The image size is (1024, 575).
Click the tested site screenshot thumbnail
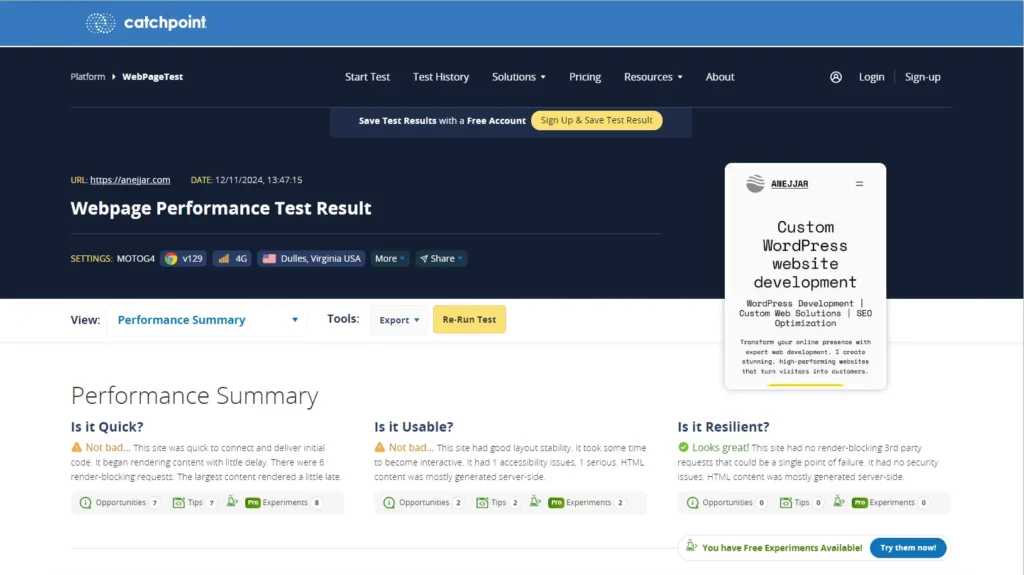point(805,276)
